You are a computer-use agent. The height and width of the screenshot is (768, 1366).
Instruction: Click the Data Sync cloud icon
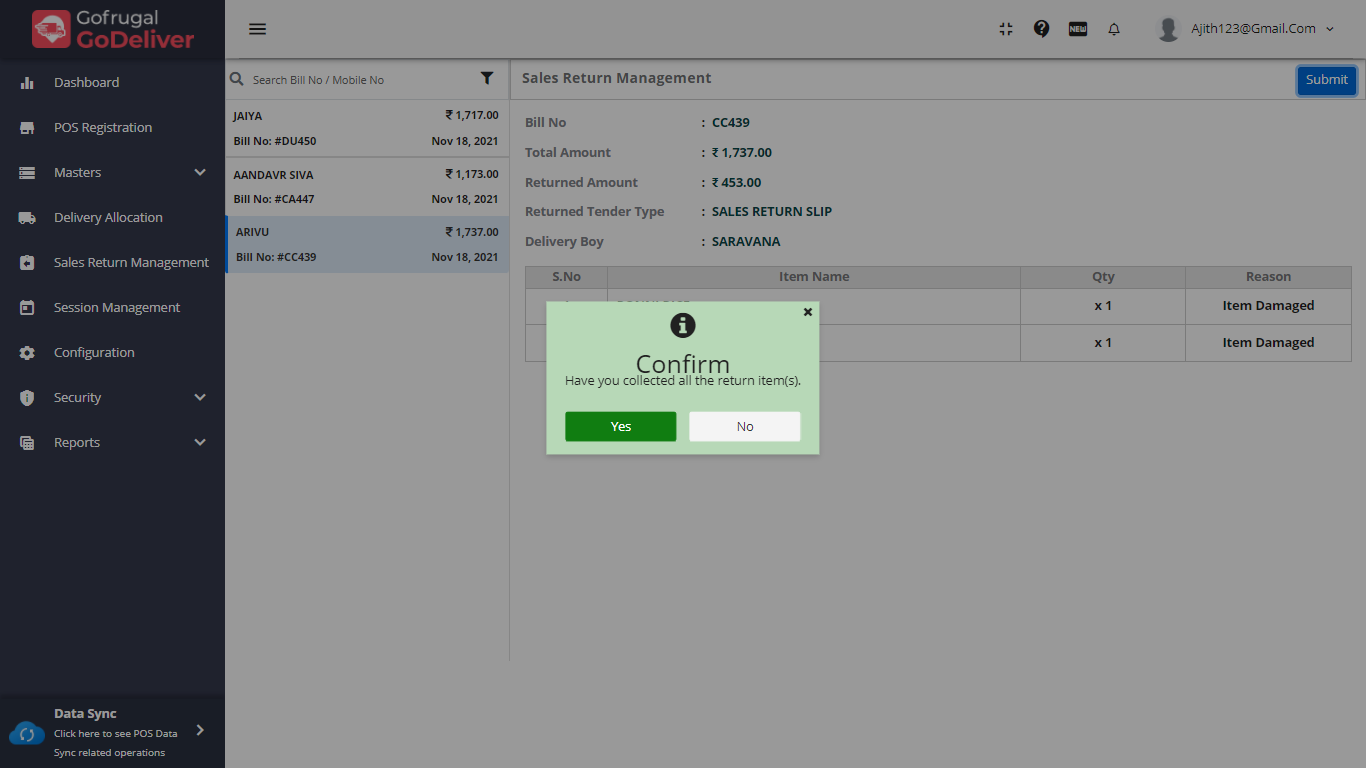tap(27, 733)
